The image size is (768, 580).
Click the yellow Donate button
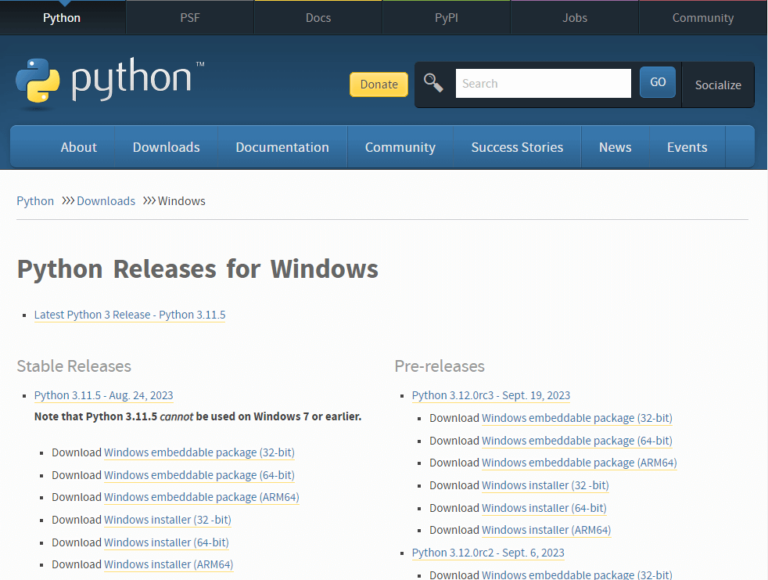pos(378,85)
